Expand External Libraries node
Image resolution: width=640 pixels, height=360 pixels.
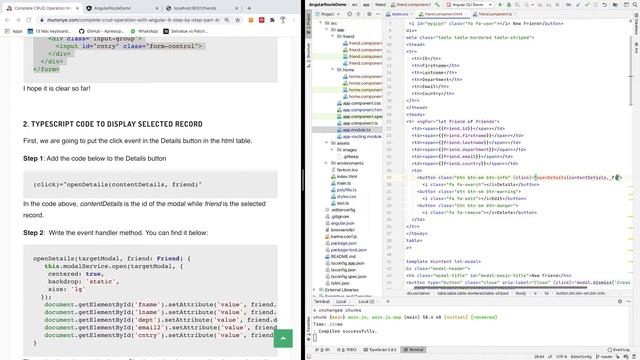coord(314,290)
